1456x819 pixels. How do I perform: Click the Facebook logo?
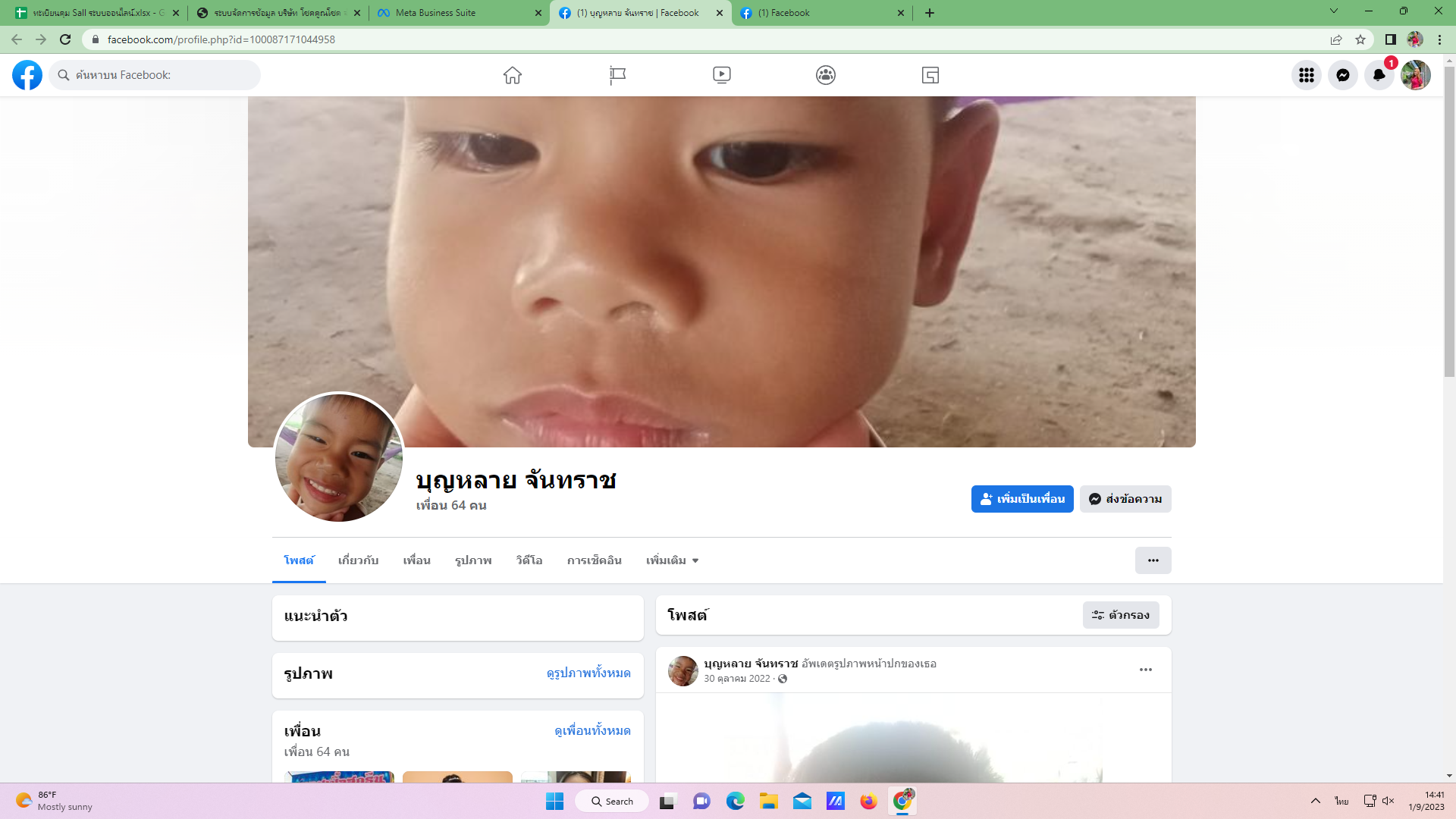27,75
